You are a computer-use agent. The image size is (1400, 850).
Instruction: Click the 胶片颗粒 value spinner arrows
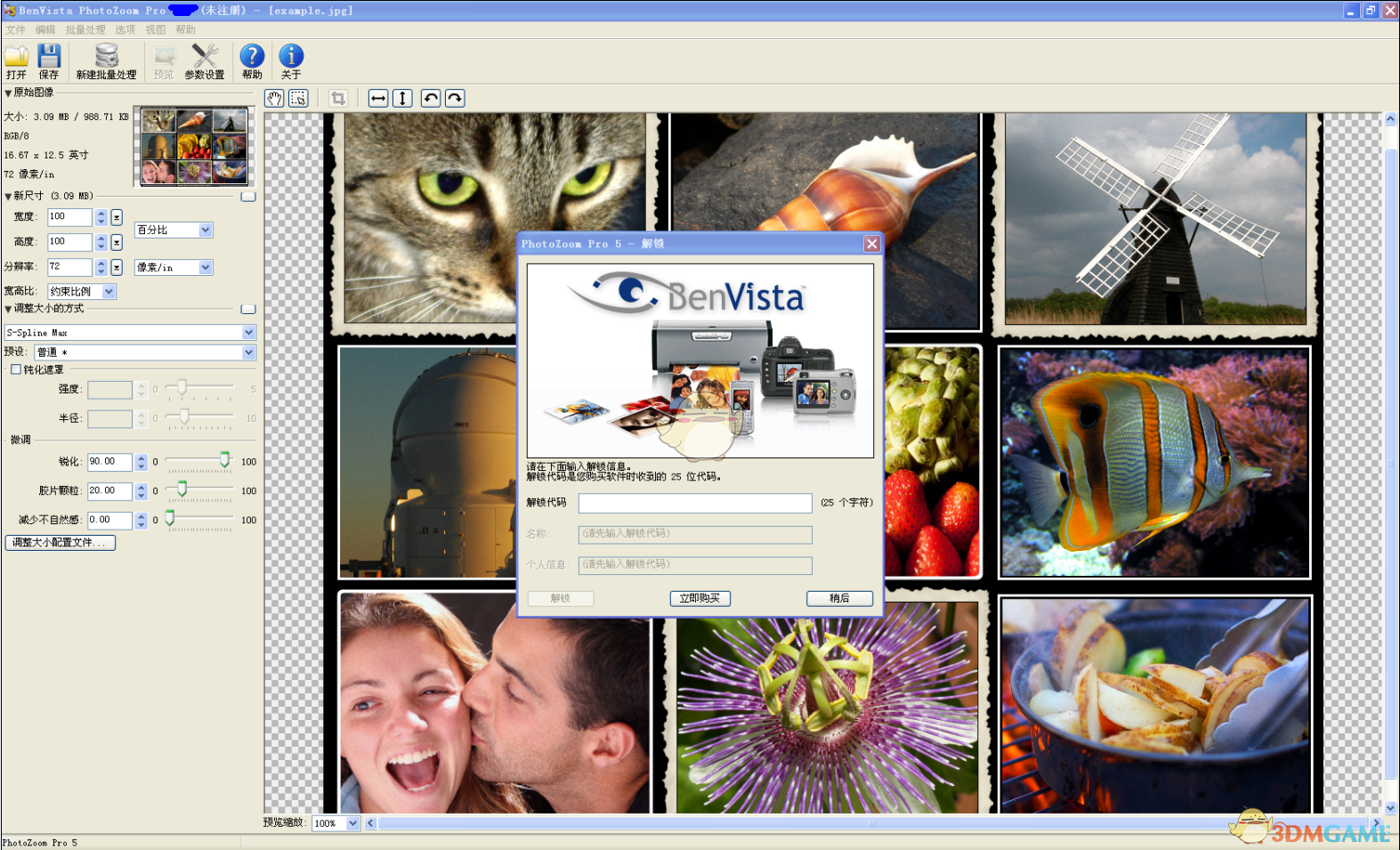142,491
